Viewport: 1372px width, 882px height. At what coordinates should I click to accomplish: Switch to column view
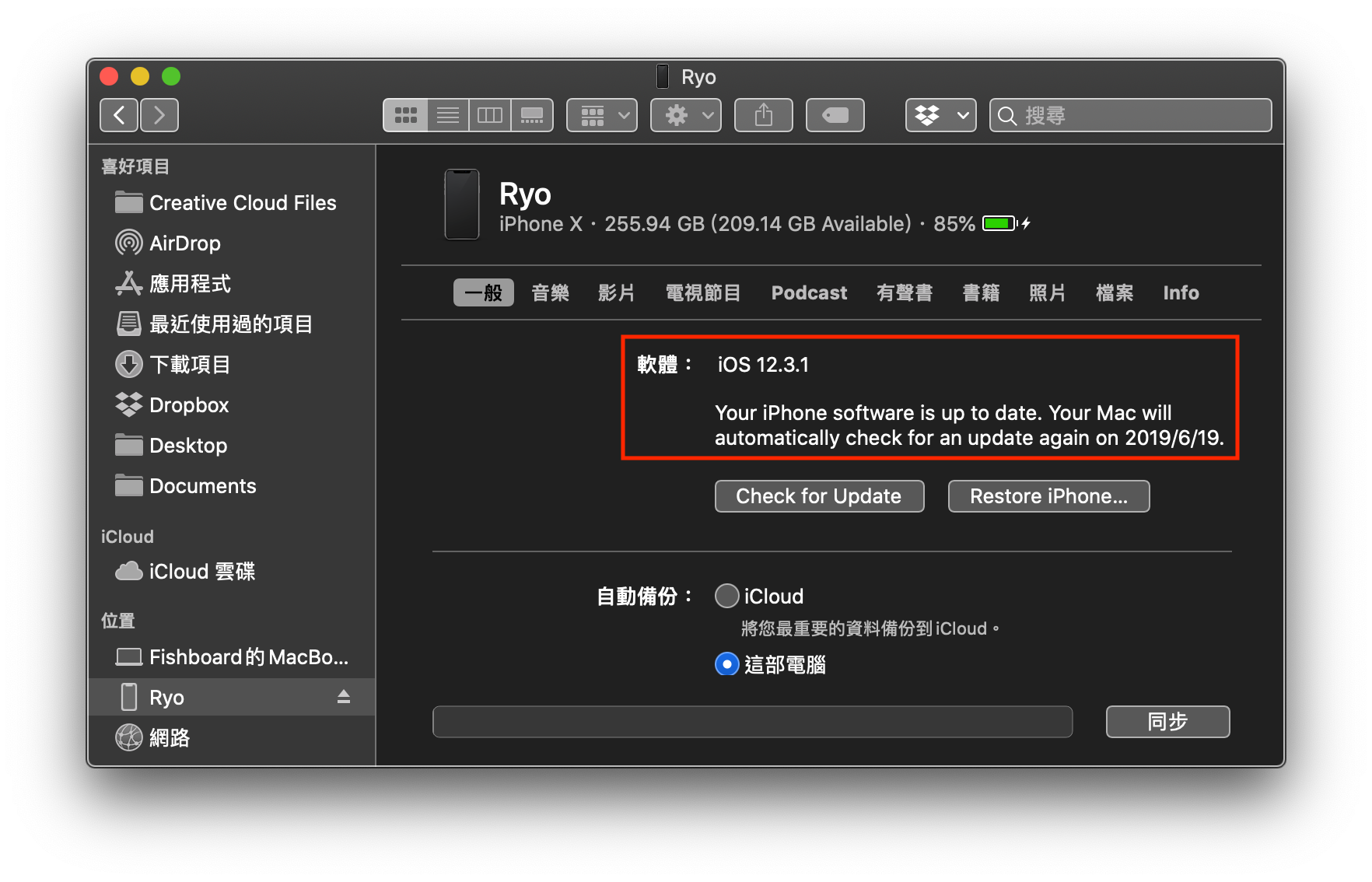point(490,115)
